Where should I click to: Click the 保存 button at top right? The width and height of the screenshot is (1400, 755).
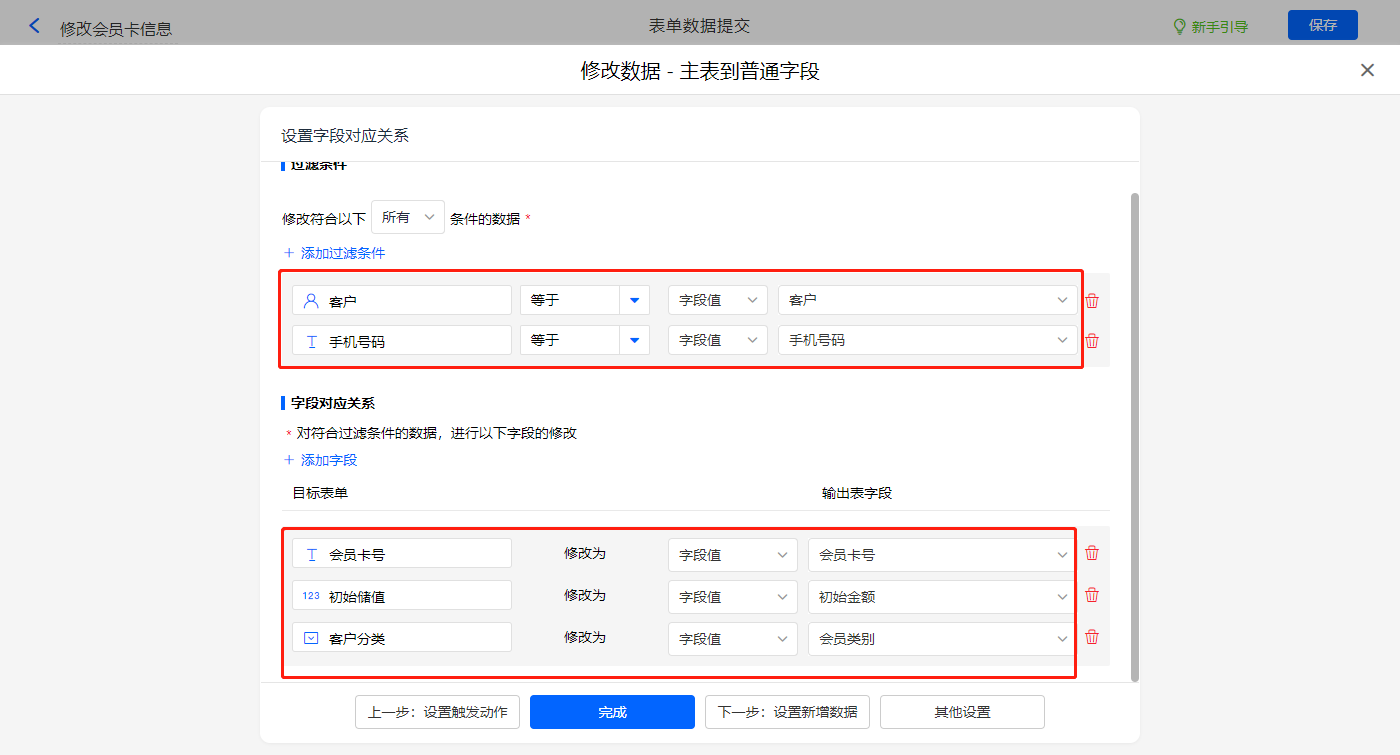1322,25
